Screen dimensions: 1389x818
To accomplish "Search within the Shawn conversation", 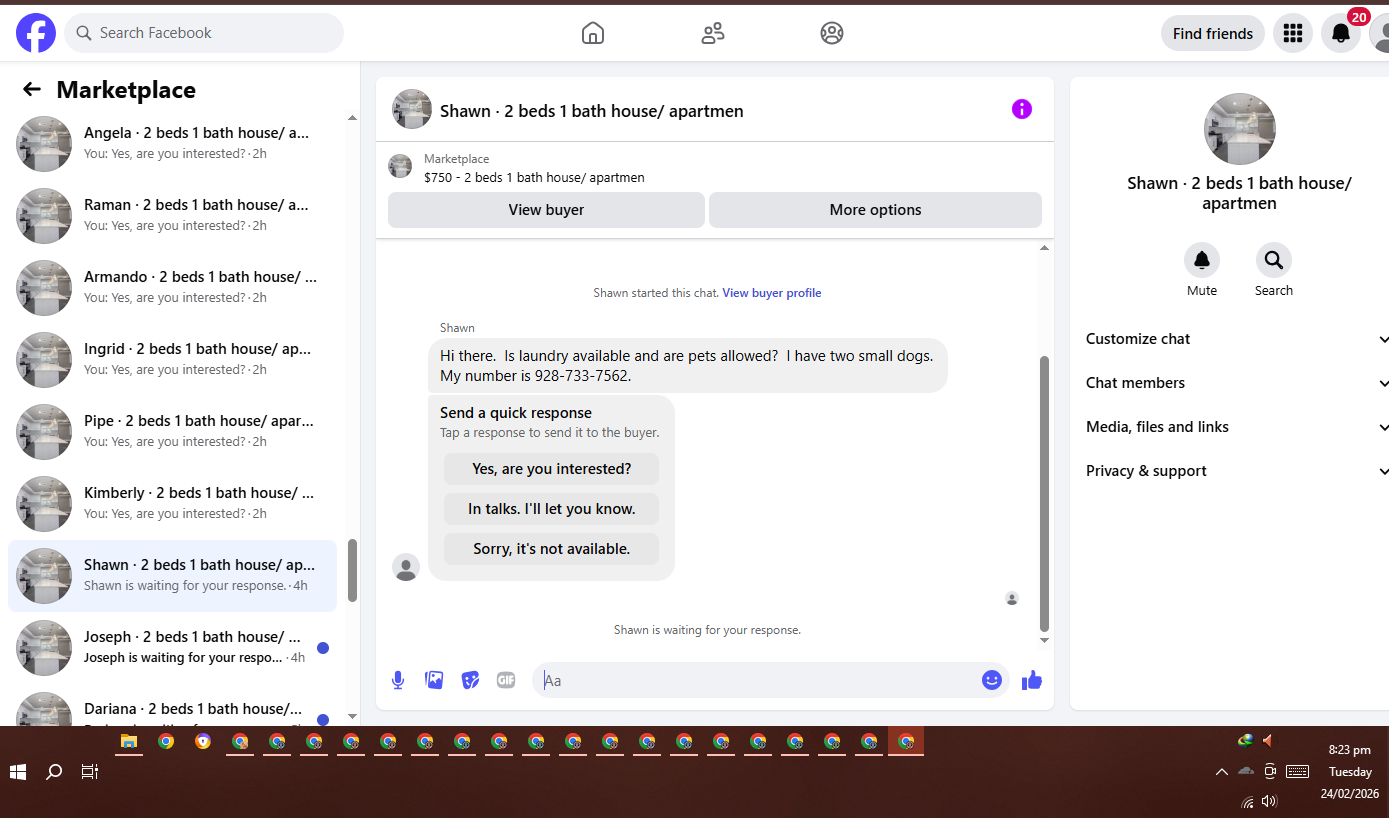I will pyautogui.click(x=1274, y=260).
